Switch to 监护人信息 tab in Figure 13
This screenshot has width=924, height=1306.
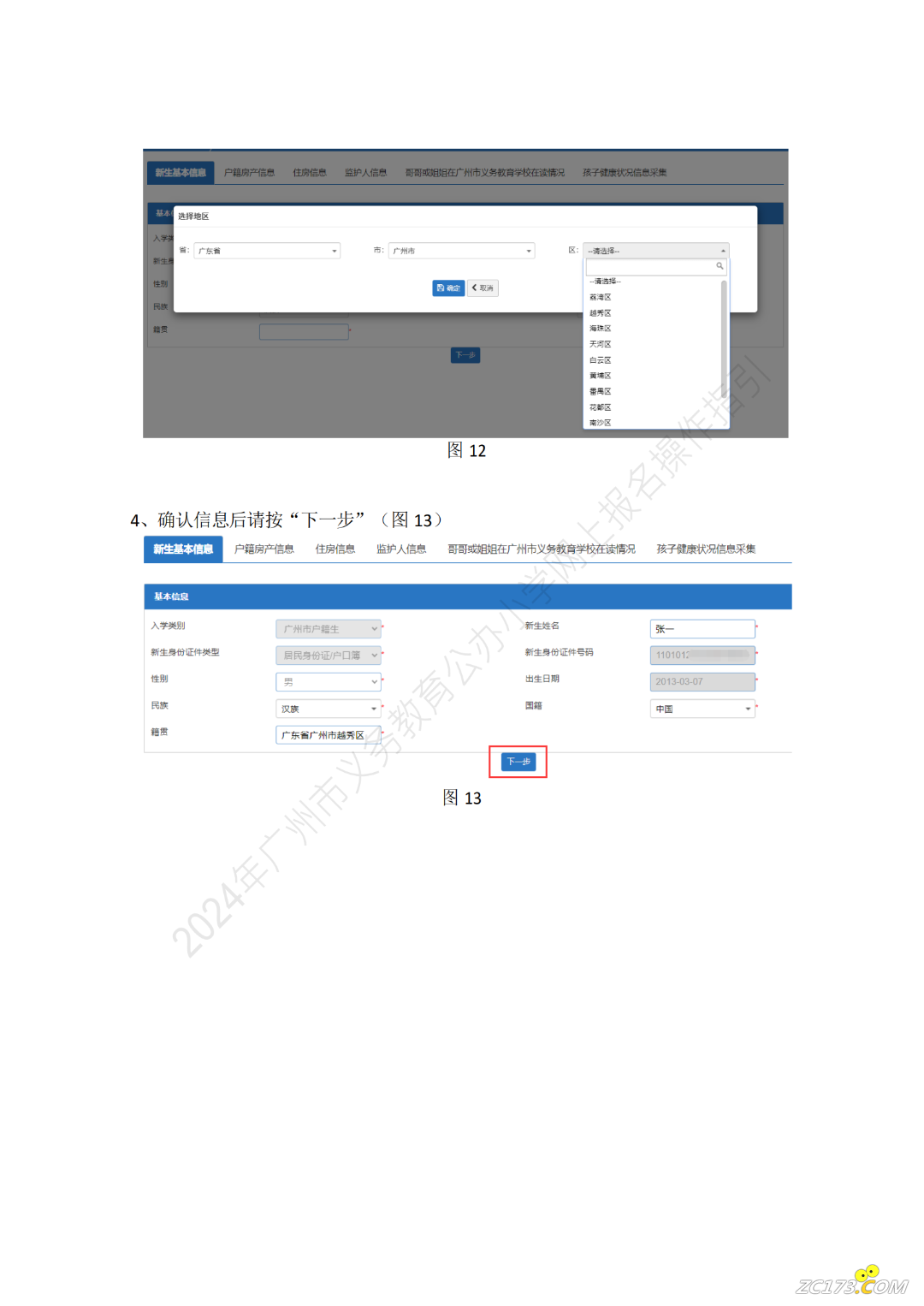click(x=401, y=549)
